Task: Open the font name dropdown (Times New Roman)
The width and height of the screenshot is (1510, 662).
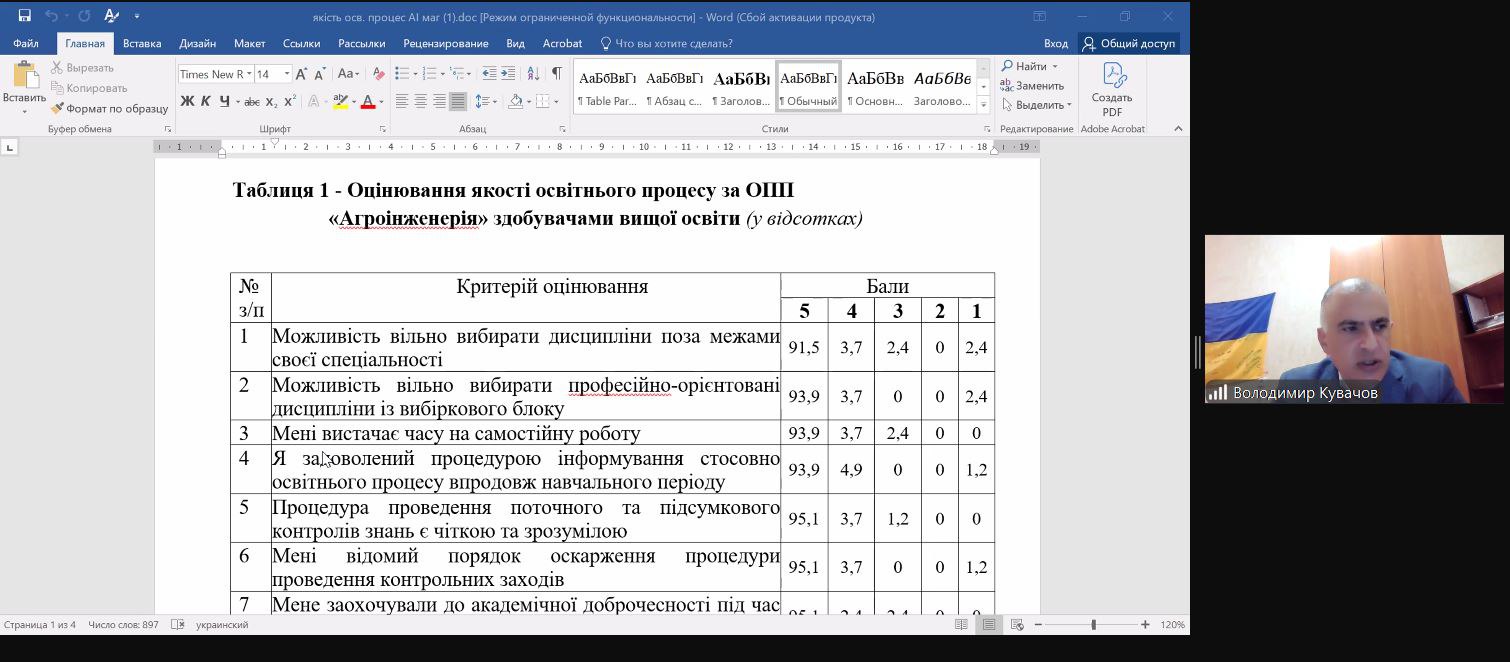Action: click(x=248, y=74)
